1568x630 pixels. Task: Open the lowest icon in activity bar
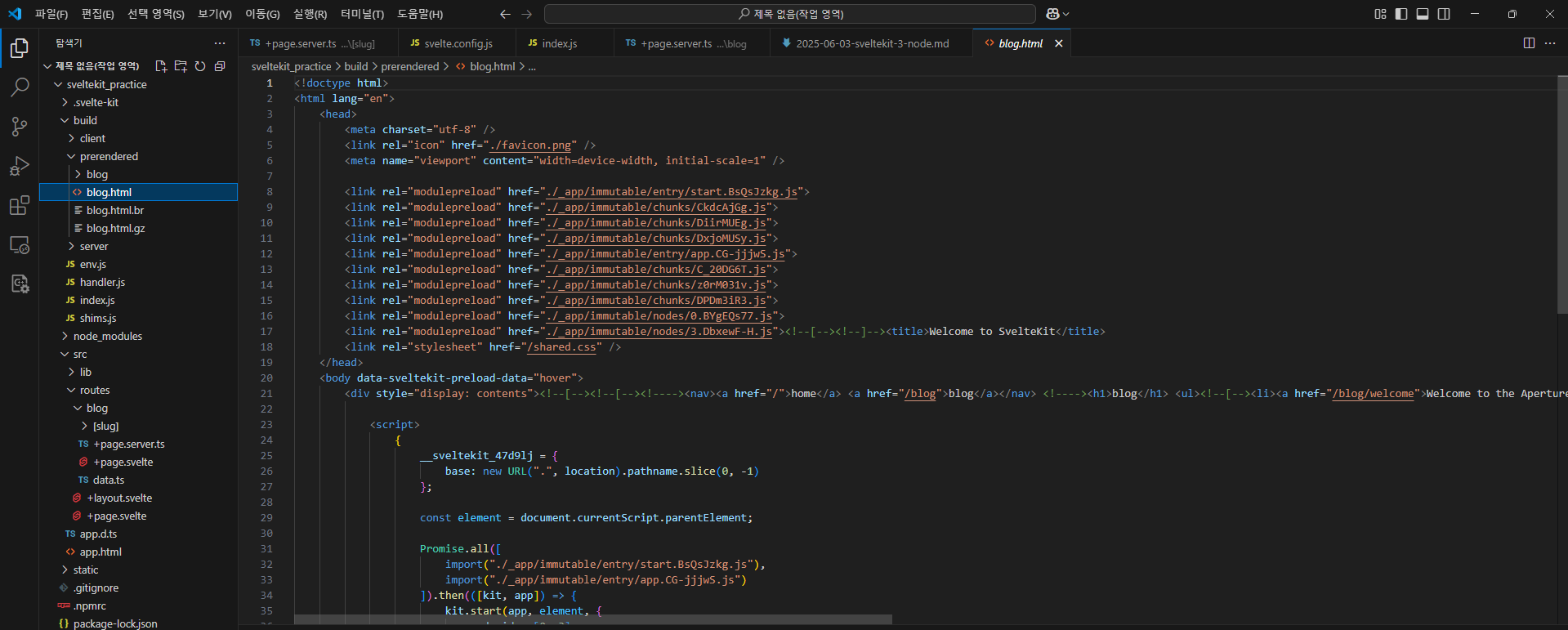(x=20, y=284)
